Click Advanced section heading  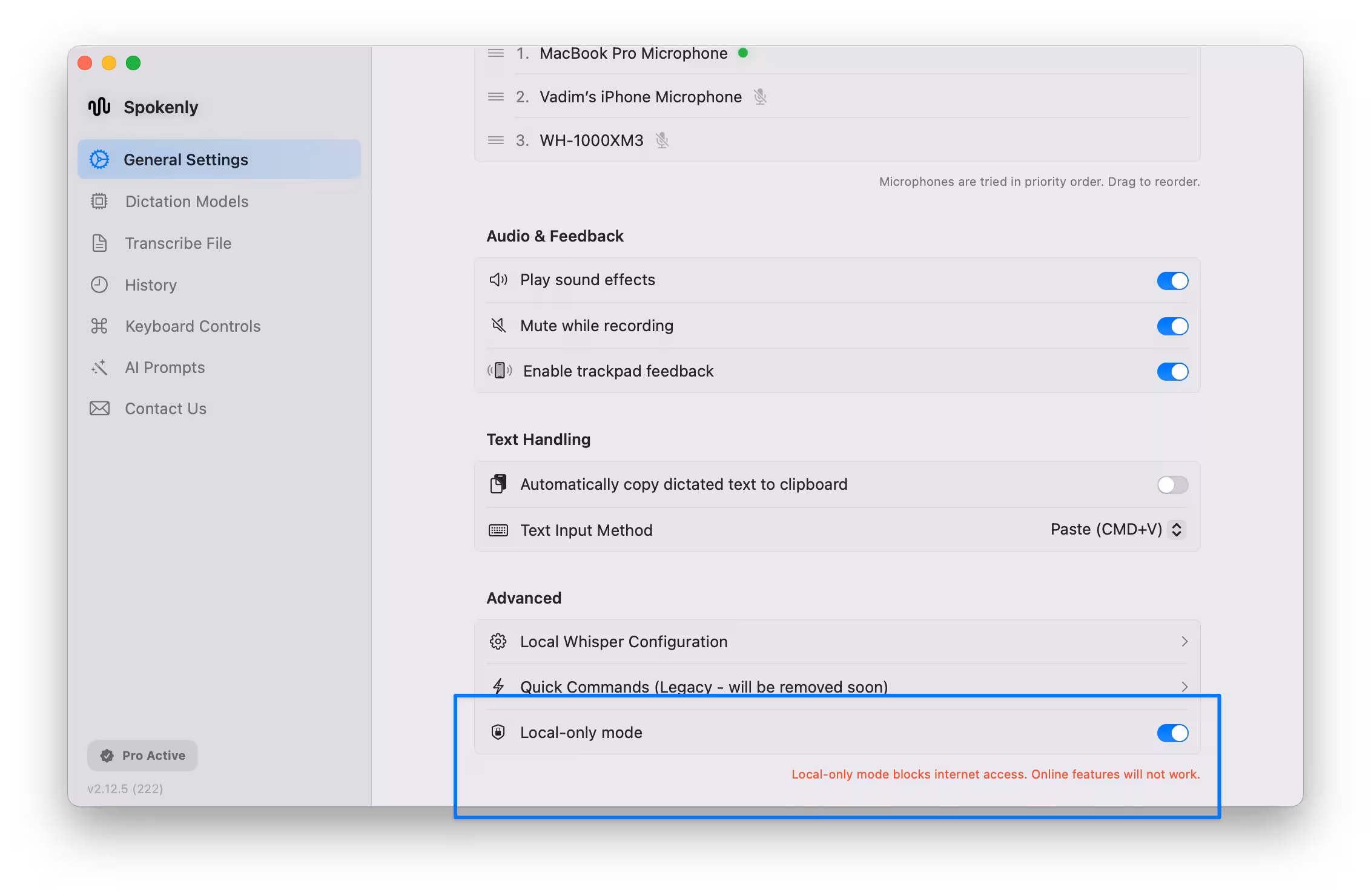coord(524,598)
